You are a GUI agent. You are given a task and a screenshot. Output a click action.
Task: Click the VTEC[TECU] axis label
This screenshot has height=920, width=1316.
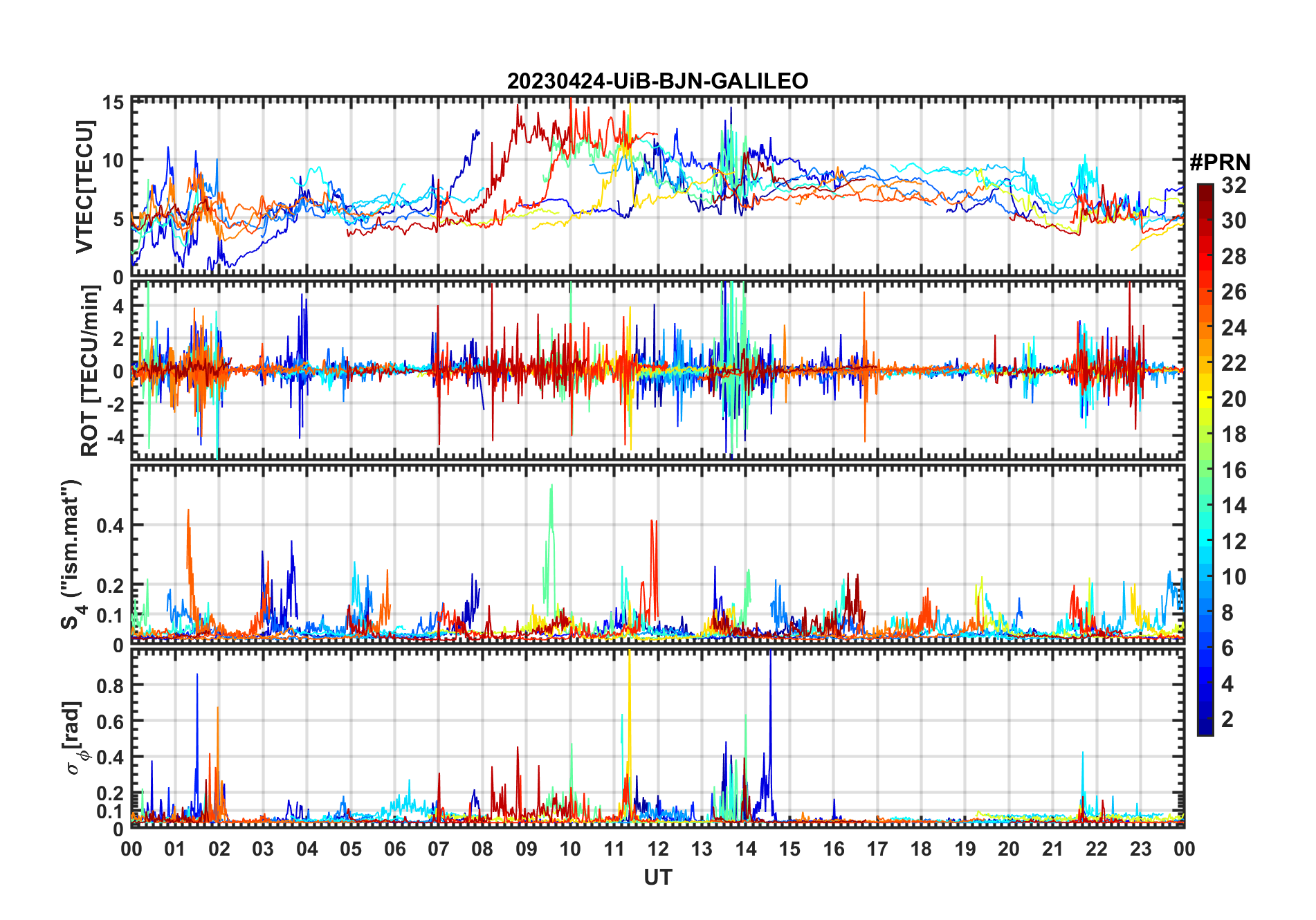coord(84,187)
